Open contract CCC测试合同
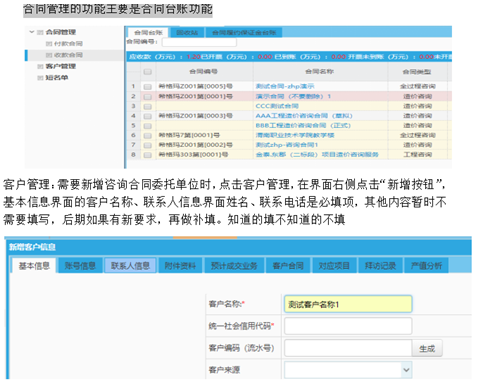 coord(277,106)
